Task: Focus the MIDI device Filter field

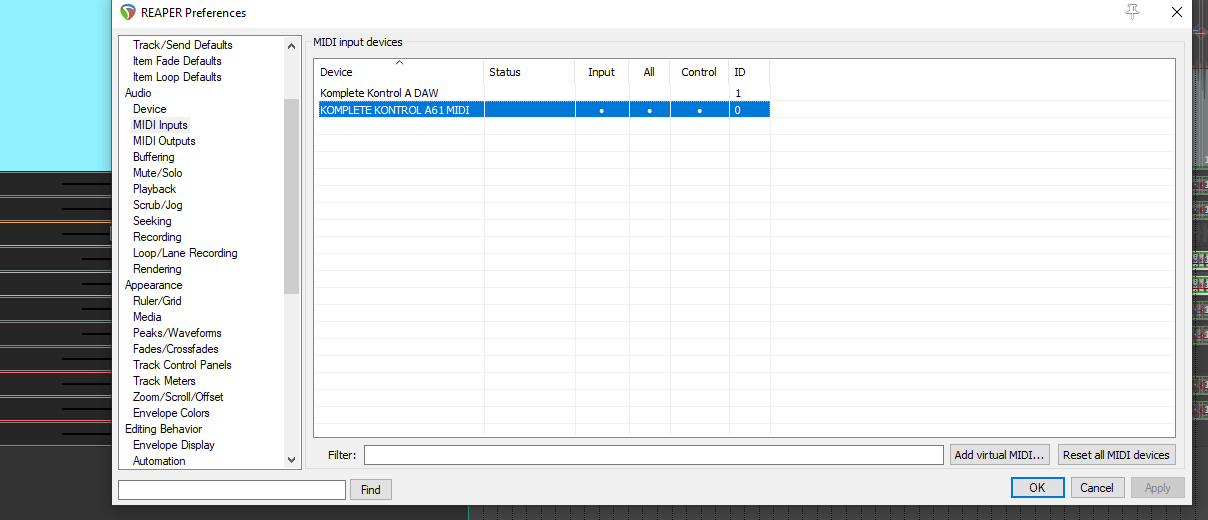Action: click(x=654, y=455)
